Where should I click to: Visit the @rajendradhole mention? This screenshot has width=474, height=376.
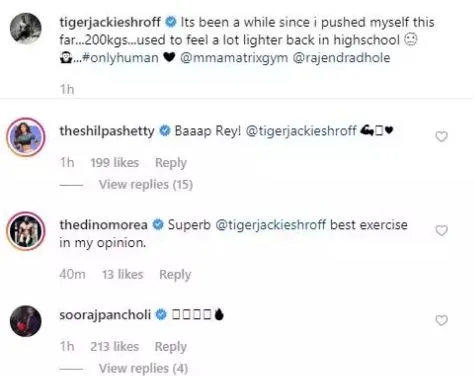(x=342, y=58)
